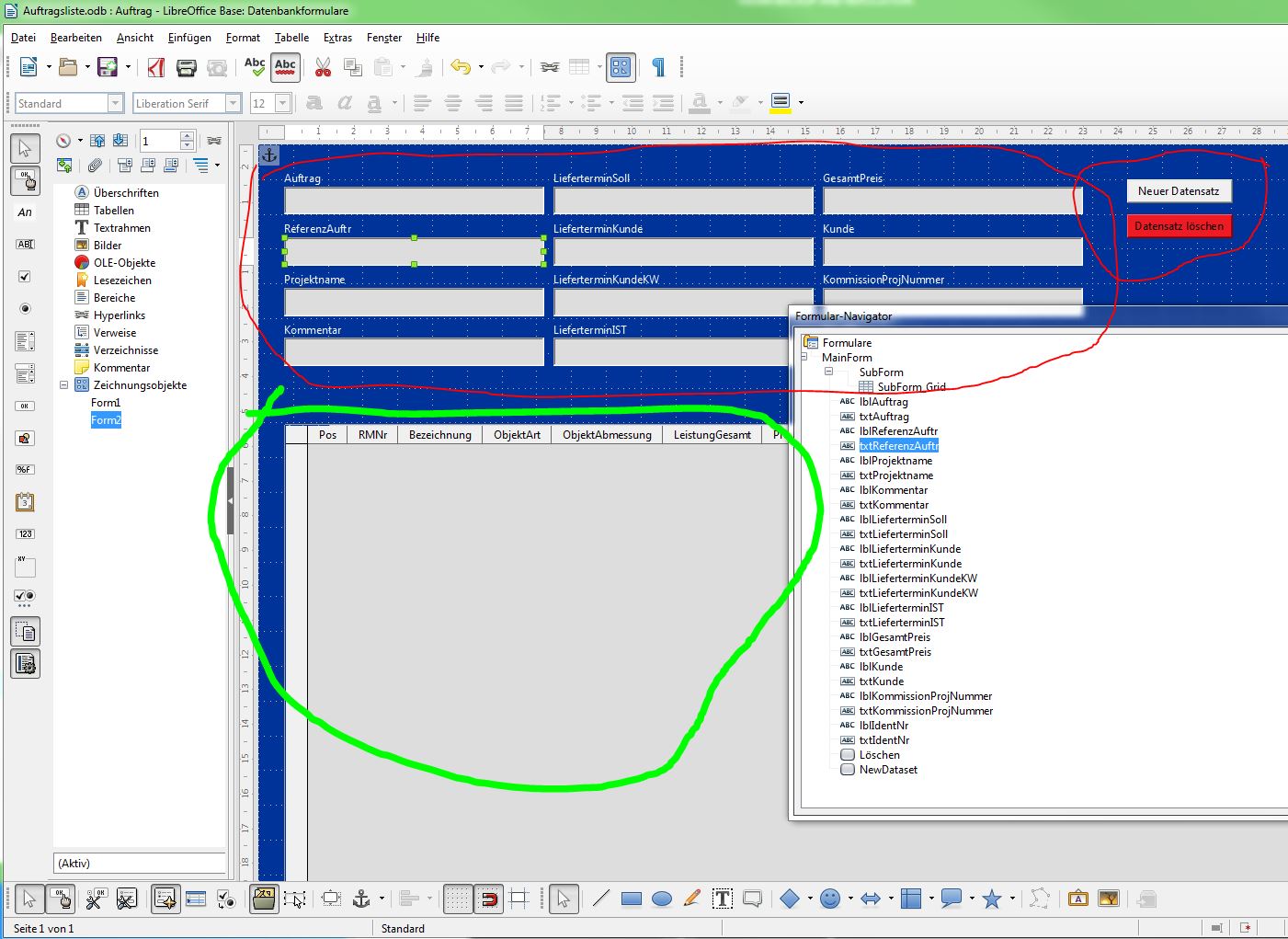Click the scissors Cut icon in the toolbar
This screenshot has width=1288, height=939.
pyautogui.click(x=323, y=67)
